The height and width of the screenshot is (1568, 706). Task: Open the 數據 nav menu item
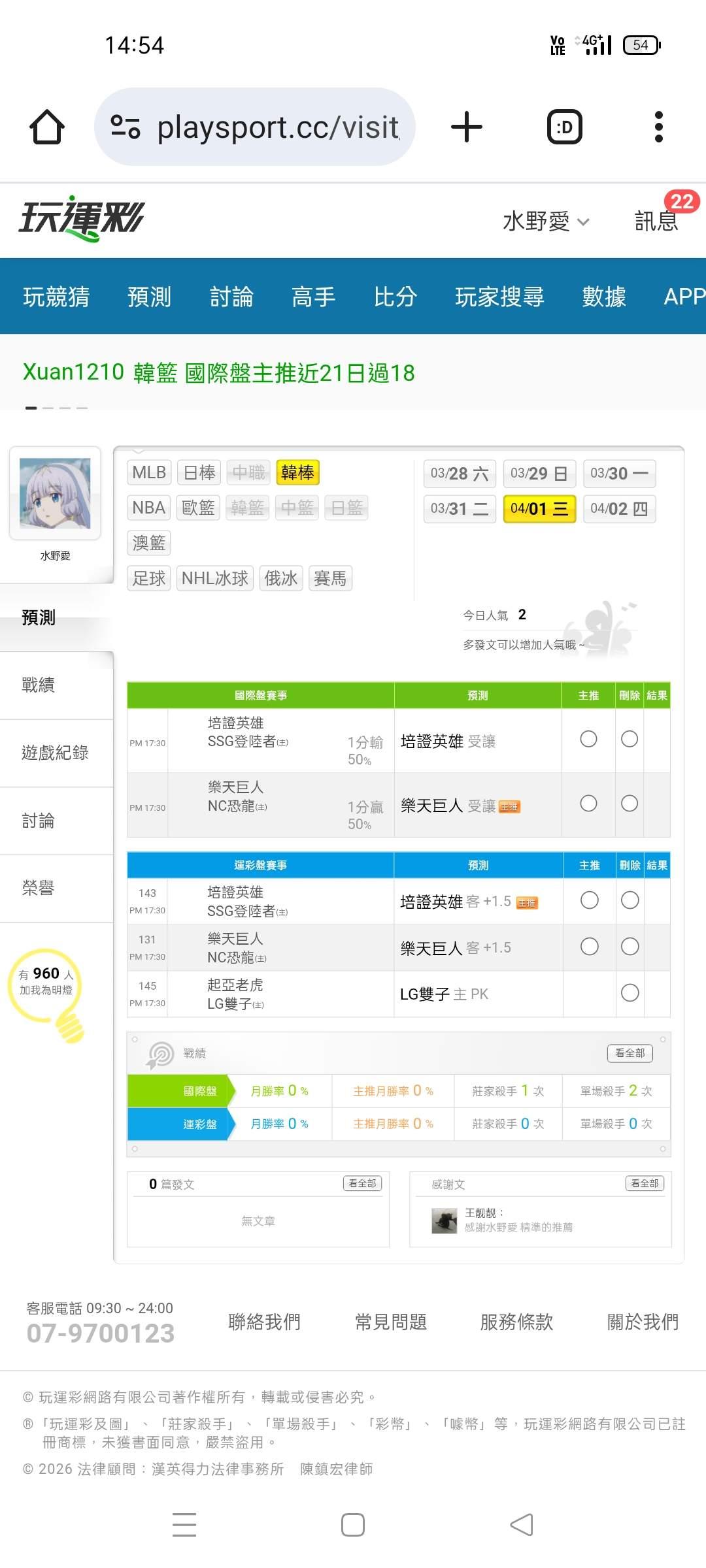604,297
